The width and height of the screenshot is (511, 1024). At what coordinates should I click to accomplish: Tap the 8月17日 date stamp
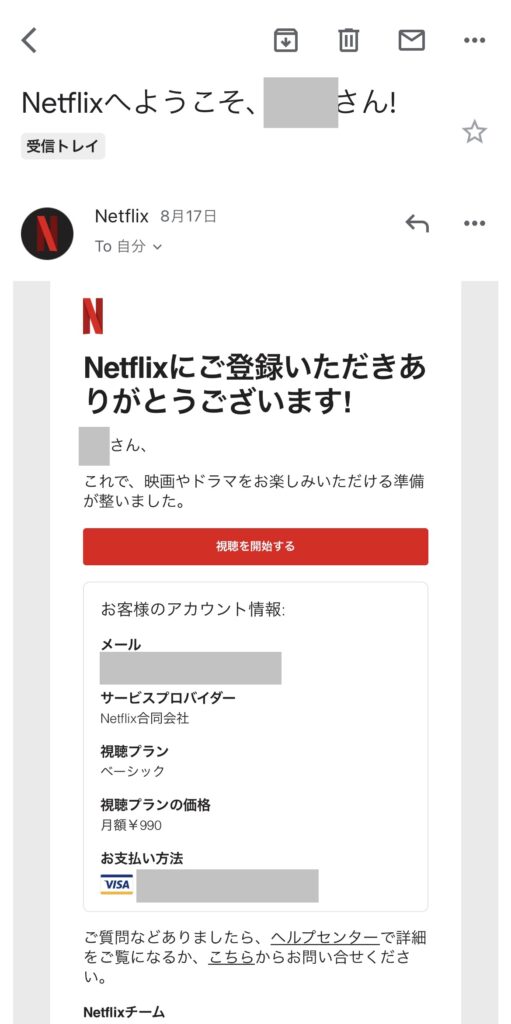click(x=188, y=216)
